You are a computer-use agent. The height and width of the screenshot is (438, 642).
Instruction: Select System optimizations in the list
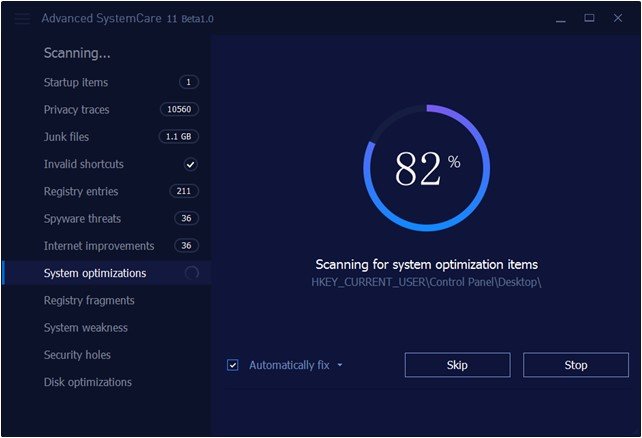(106, 273)
